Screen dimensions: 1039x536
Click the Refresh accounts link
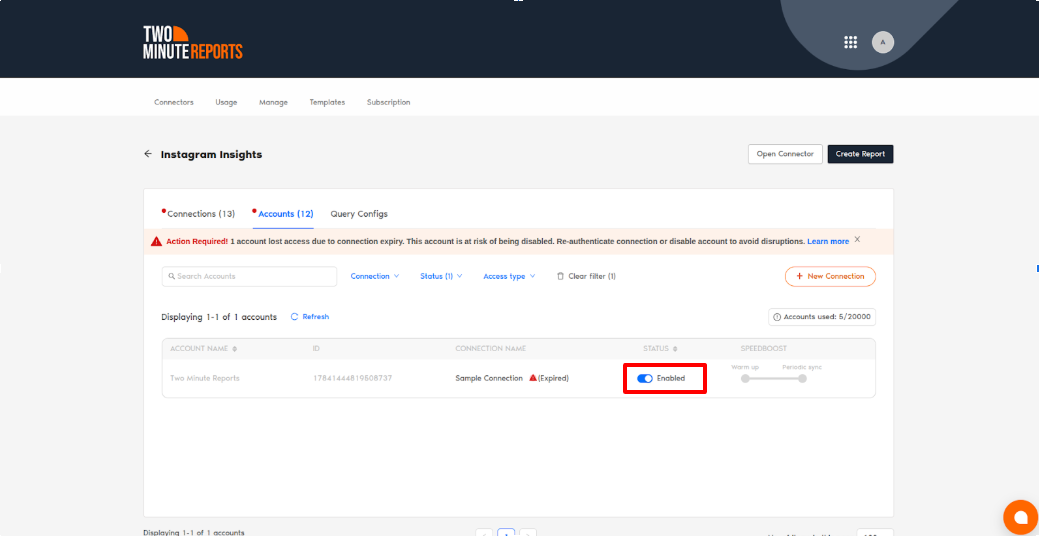309,317
